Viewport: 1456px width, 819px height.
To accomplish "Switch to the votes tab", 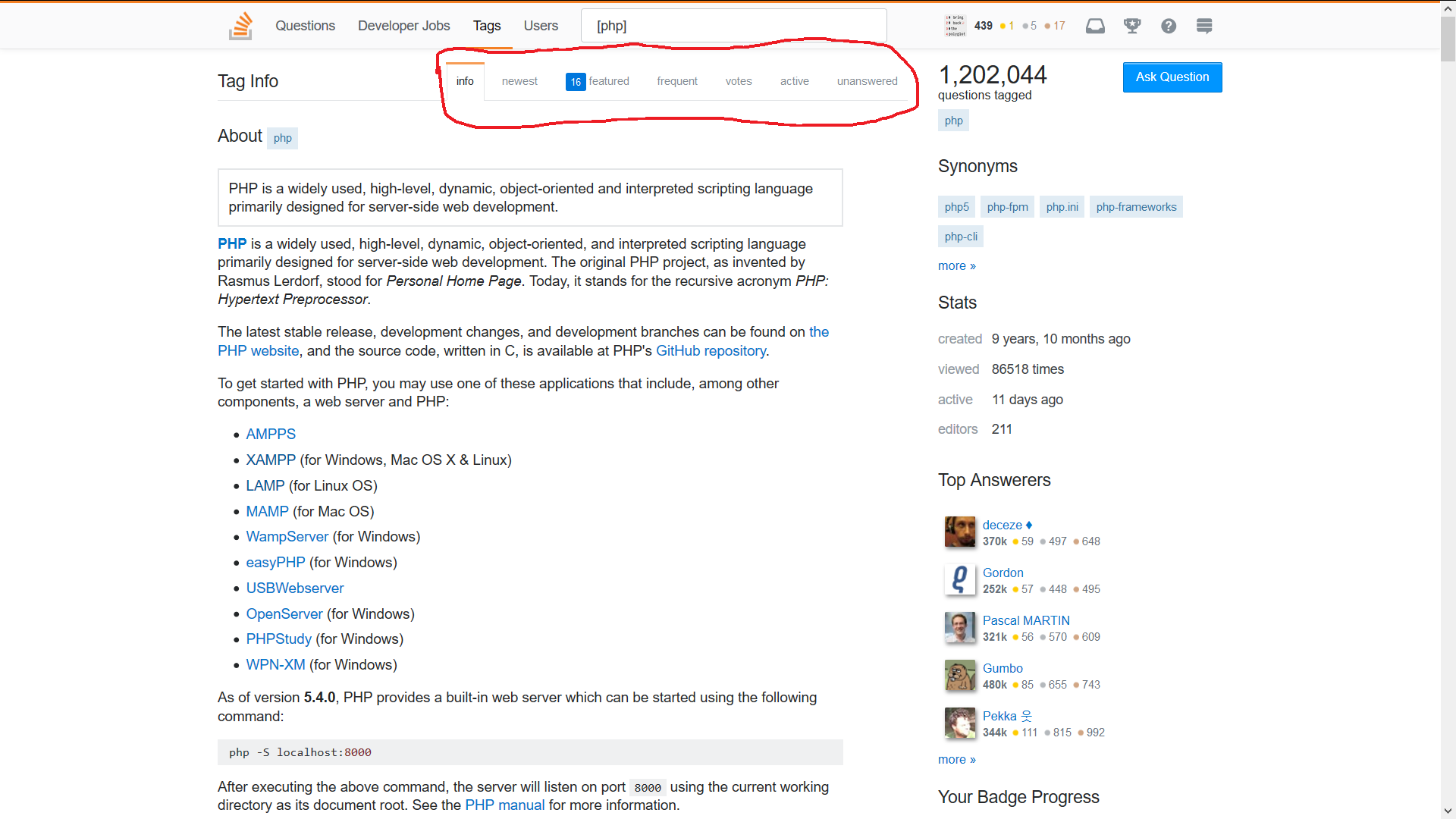I will (x=739, y=81).
